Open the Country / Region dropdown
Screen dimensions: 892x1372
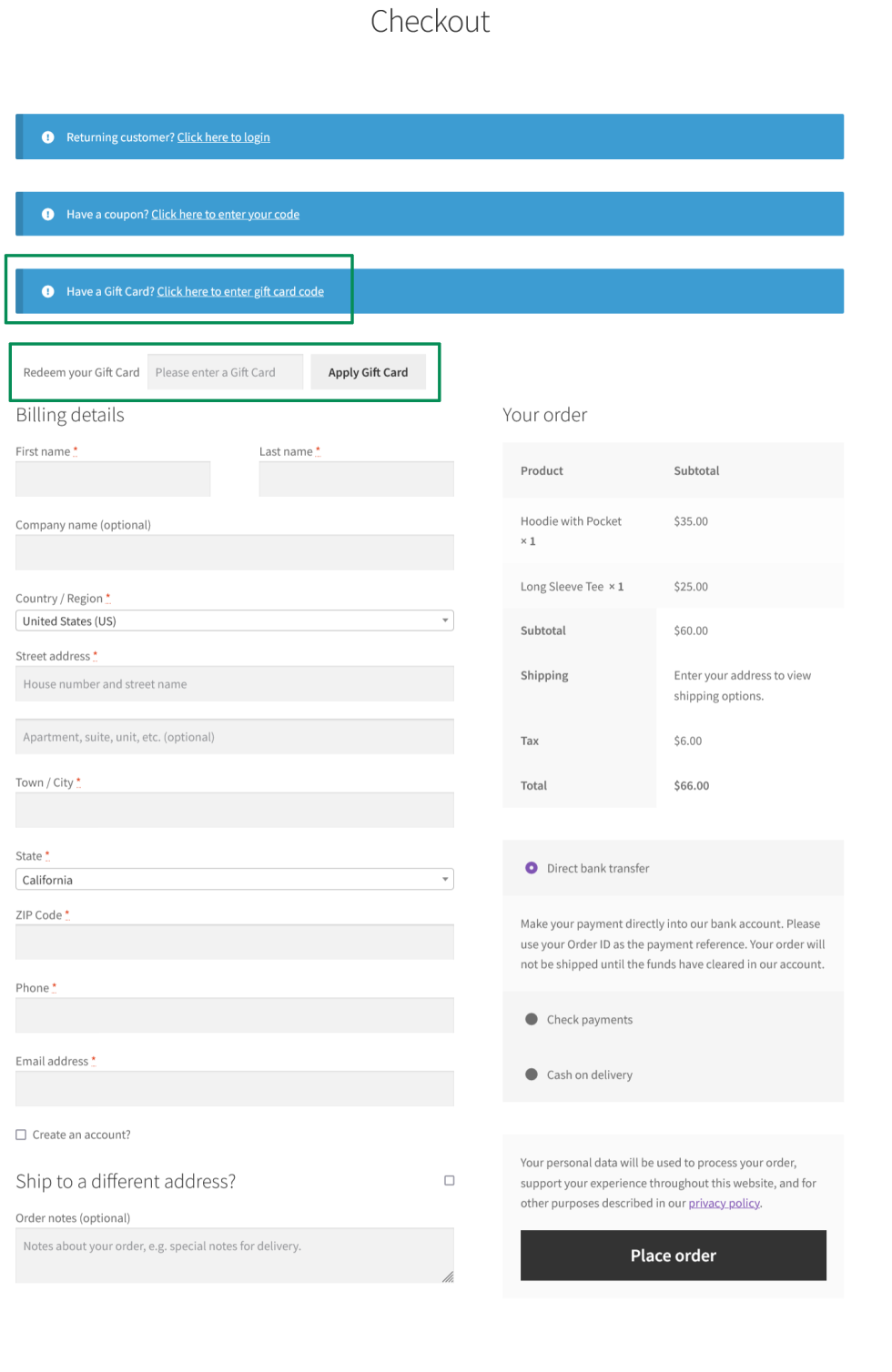pyautogui.click(x=234, y=620)
